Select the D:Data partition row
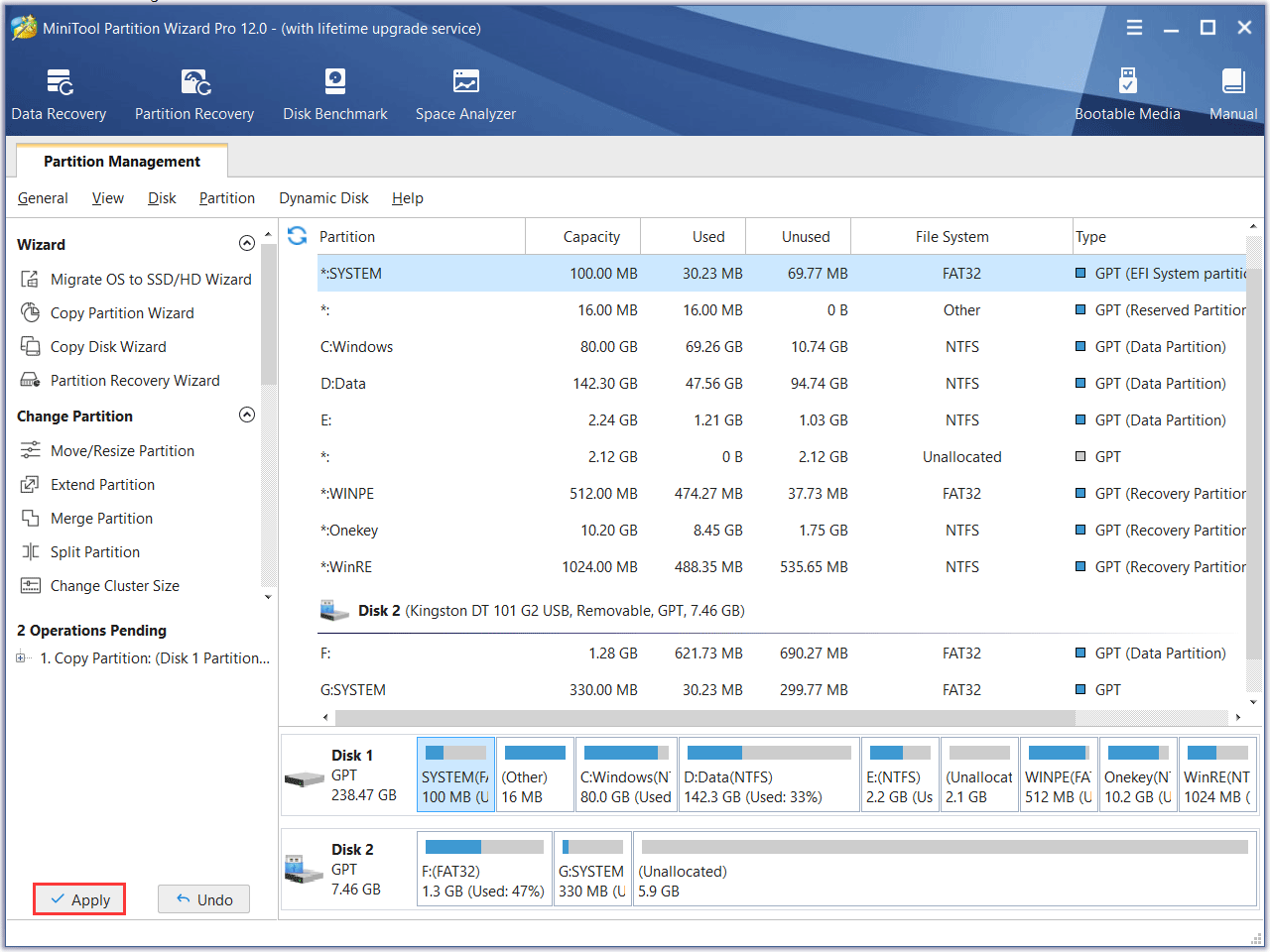1270x952 pixels. point(782,384)
